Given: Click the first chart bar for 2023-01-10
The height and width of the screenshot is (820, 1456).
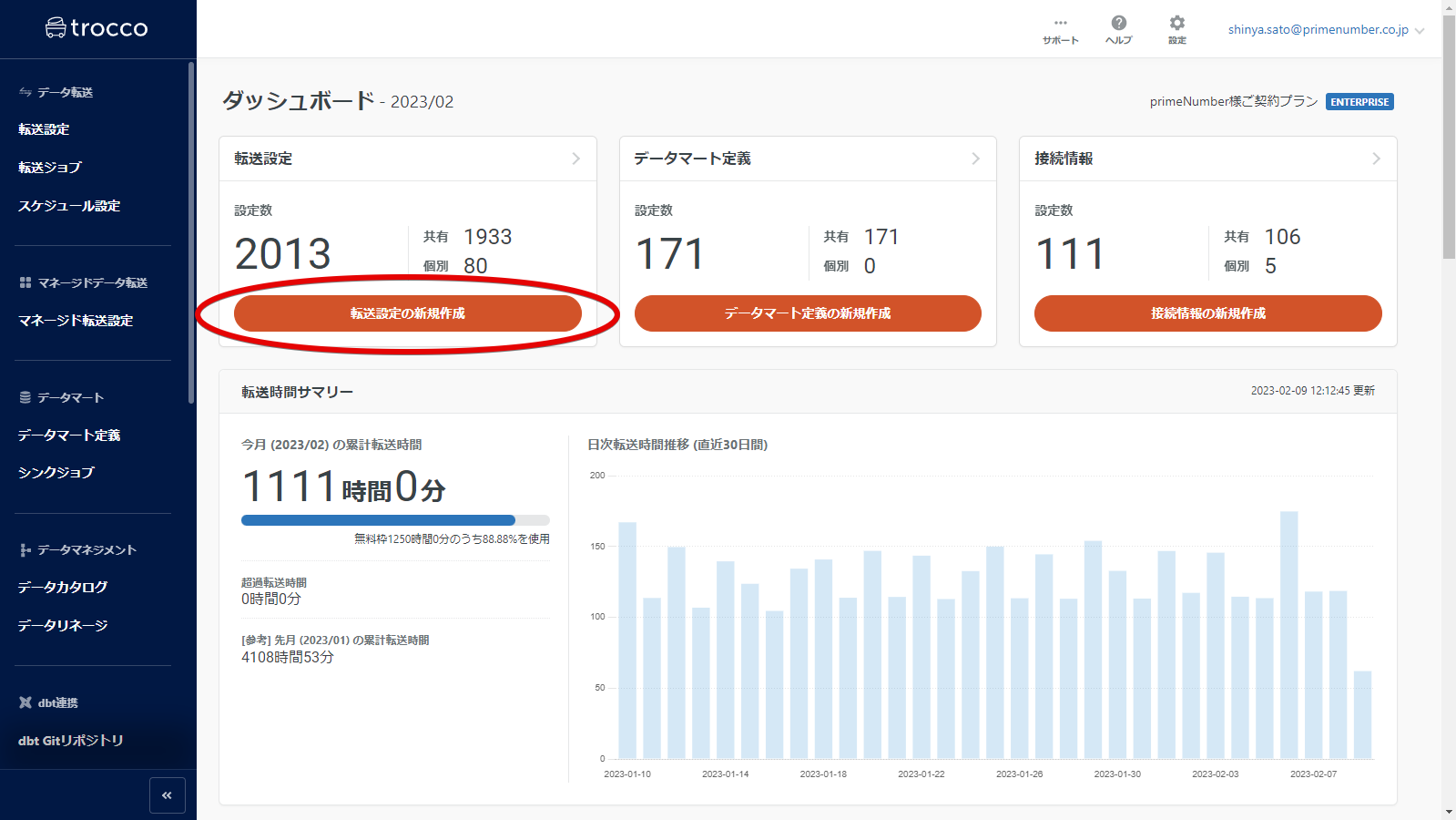Looking at the screenshot, I should pyautogui.click(x=627, y=641).
